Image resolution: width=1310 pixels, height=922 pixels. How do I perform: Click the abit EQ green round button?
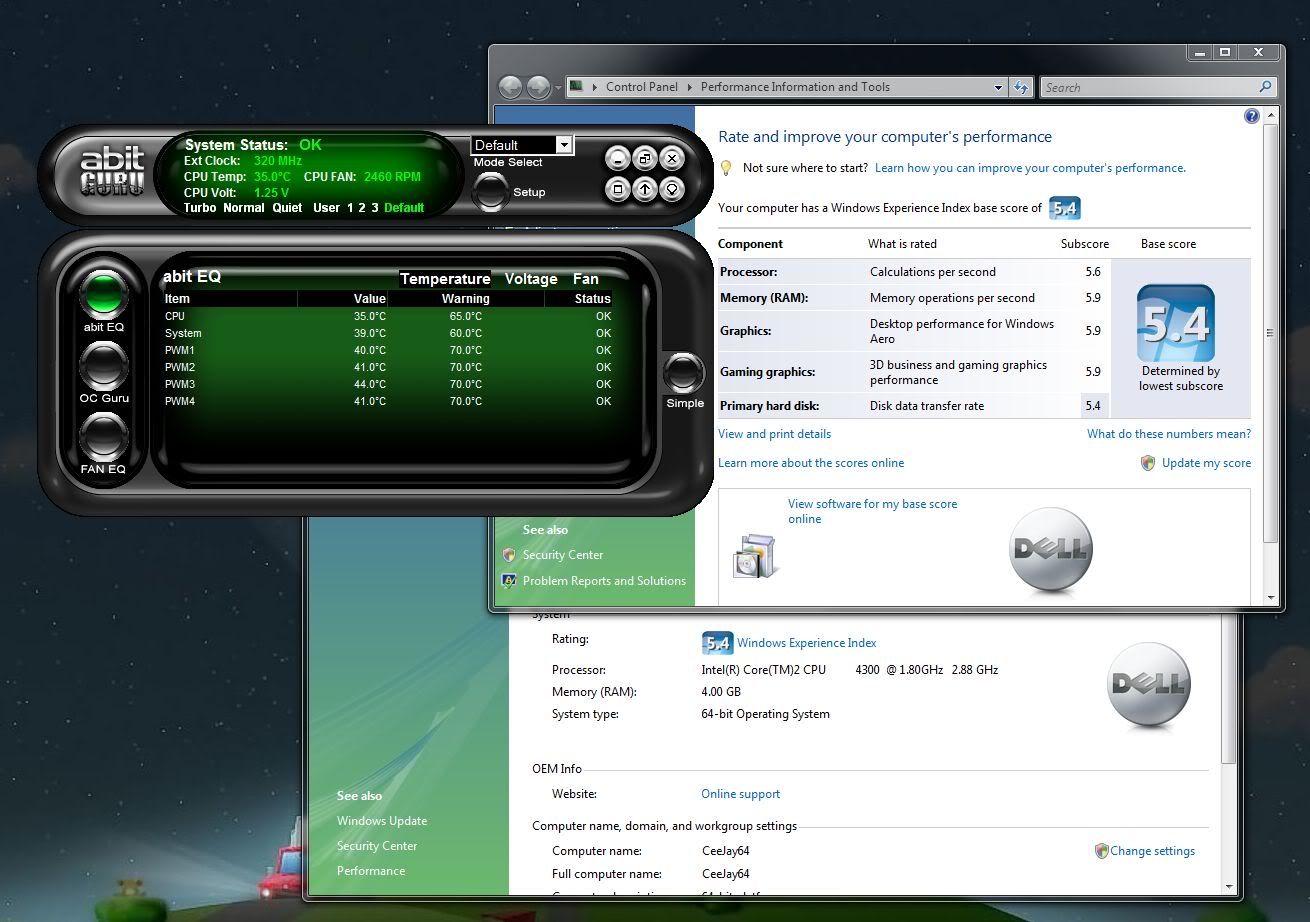click(103, 292)
